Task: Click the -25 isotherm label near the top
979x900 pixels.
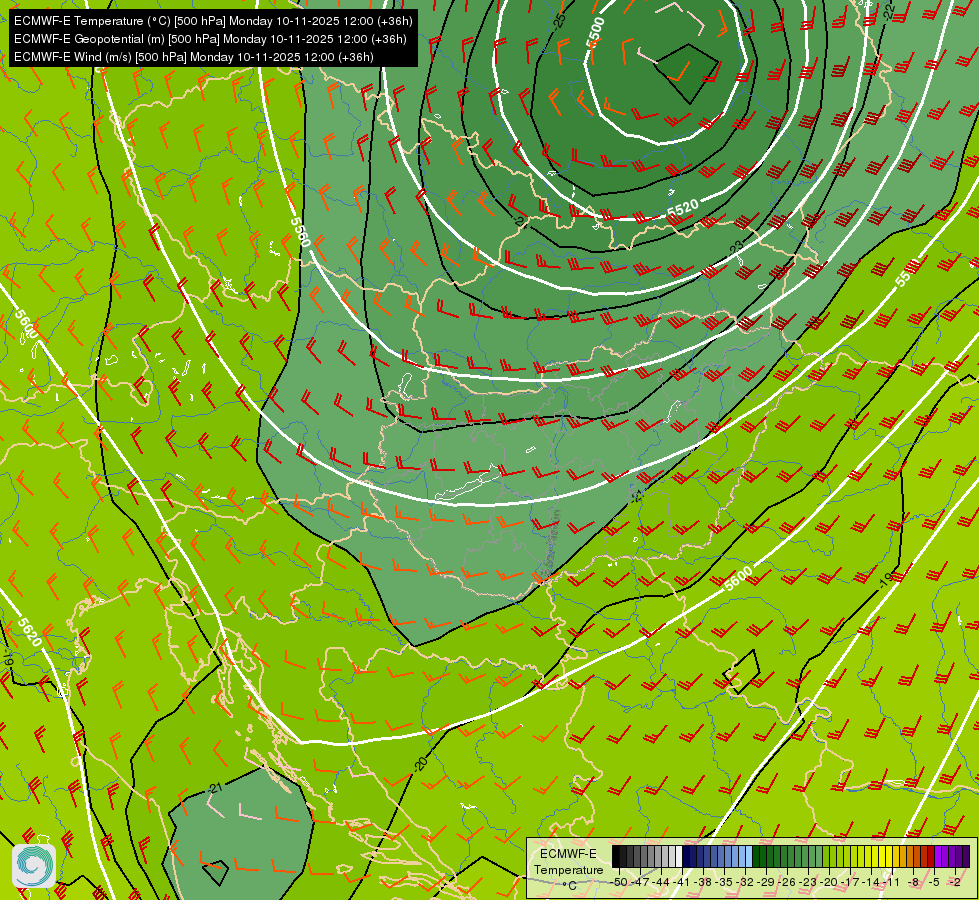Action: click(559, 20)
